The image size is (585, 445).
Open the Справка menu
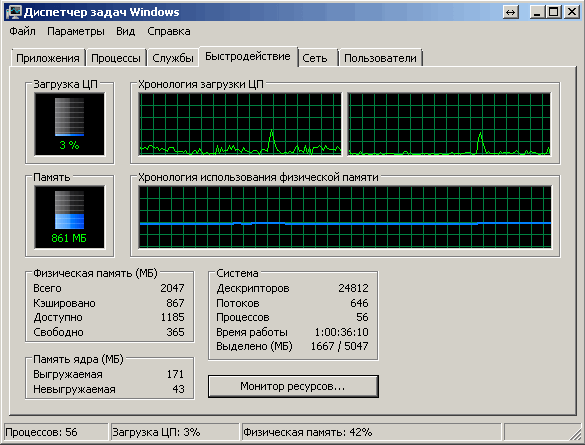click(169, 31)
